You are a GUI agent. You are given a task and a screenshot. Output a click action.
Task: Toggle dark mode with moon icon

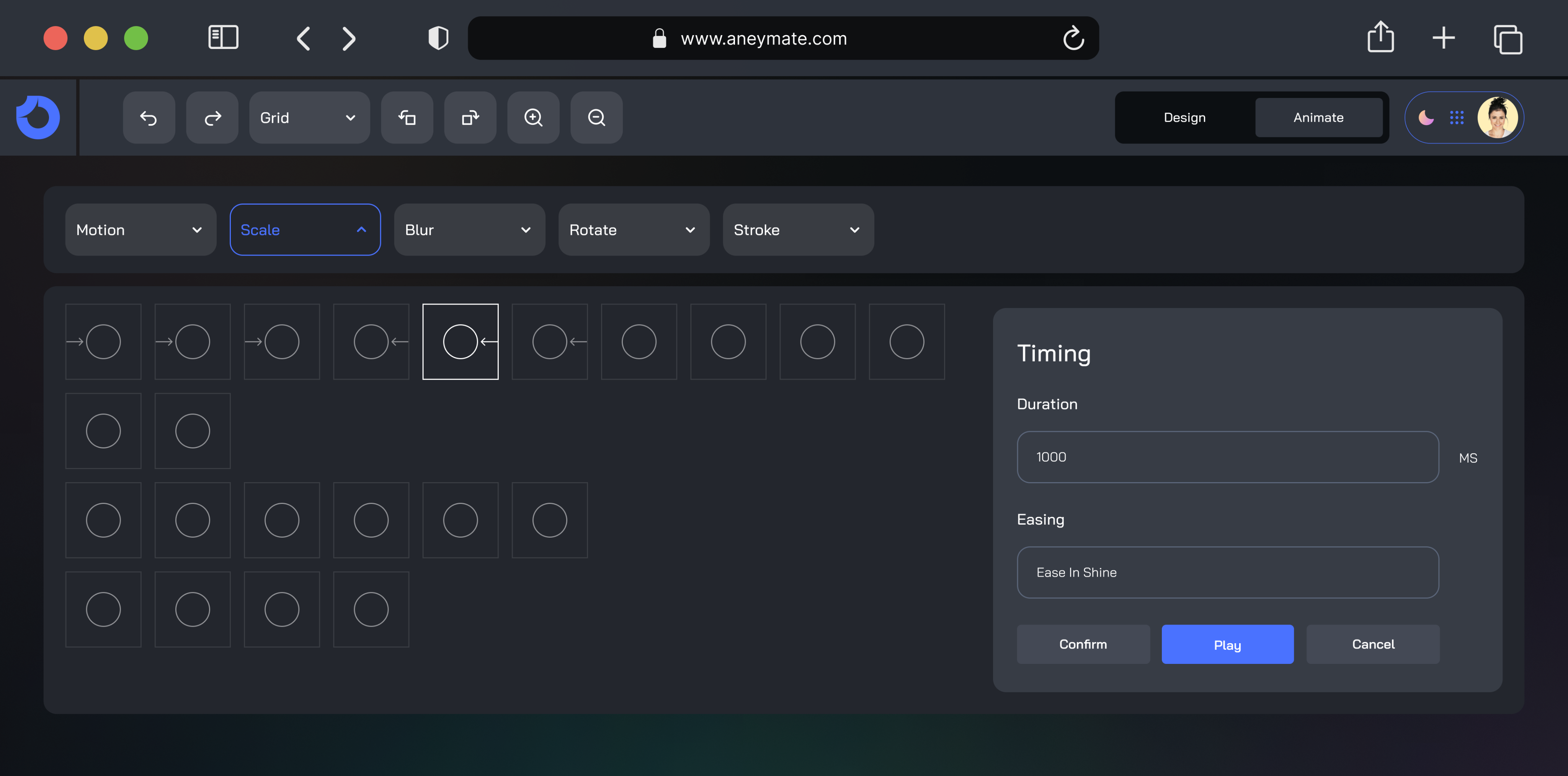click(1426, 117)
